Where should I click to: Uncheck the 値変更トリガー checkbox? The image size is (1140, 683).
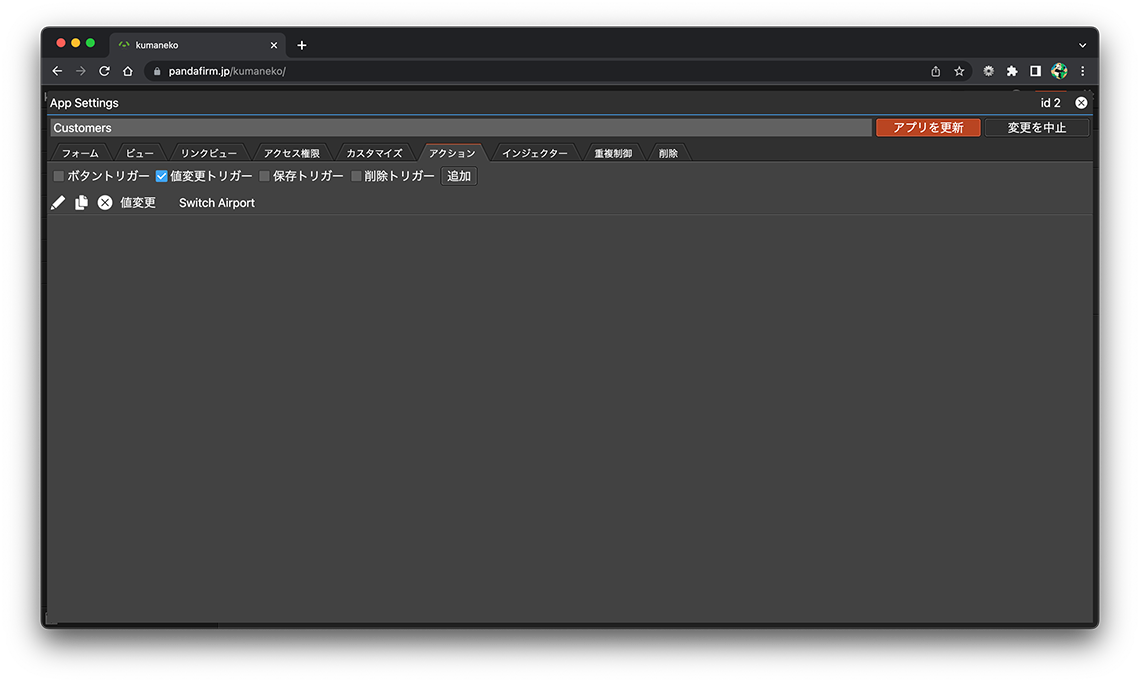161,176
